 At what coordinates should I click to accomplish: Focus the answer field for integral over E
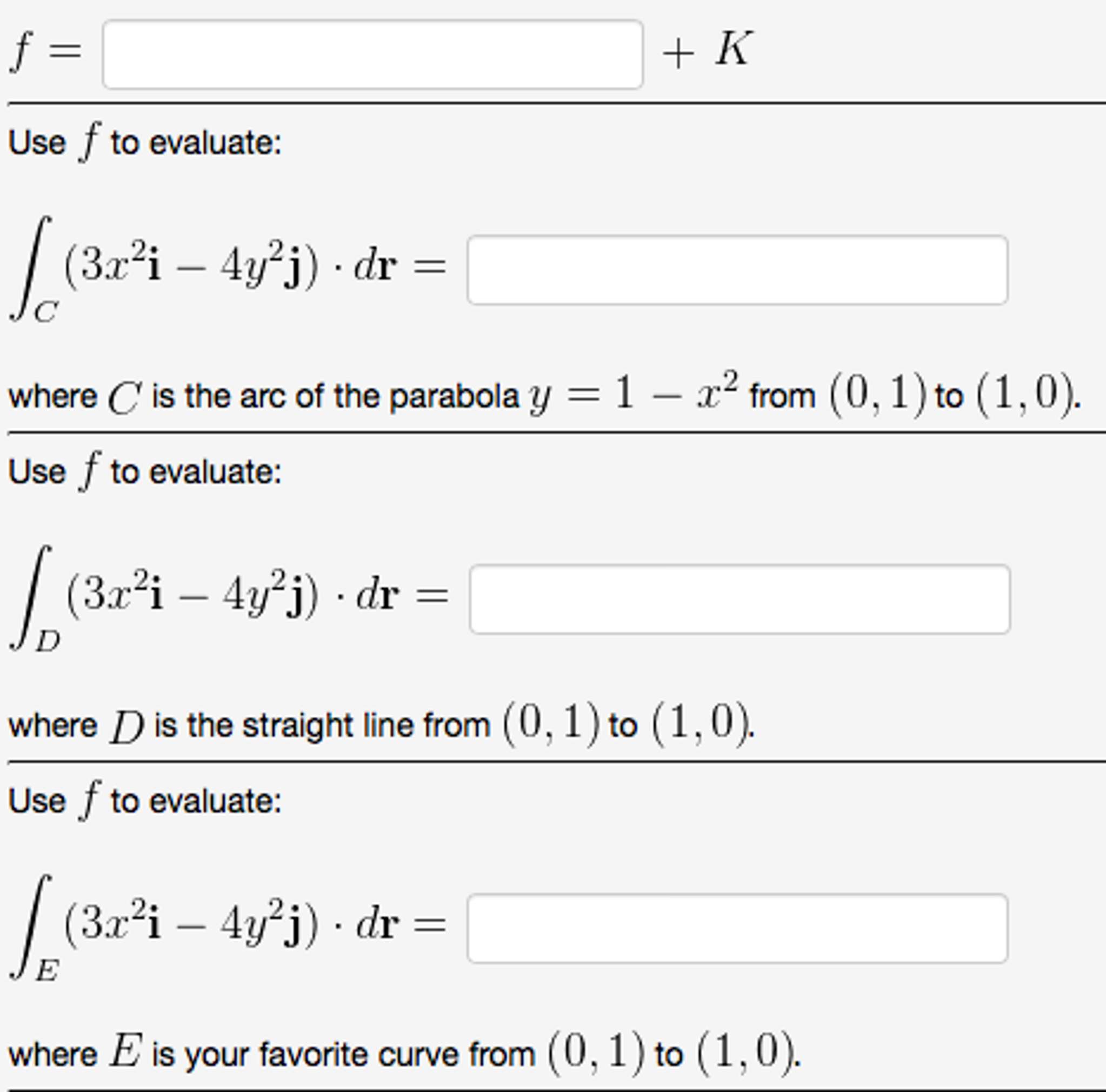point(737,928)
